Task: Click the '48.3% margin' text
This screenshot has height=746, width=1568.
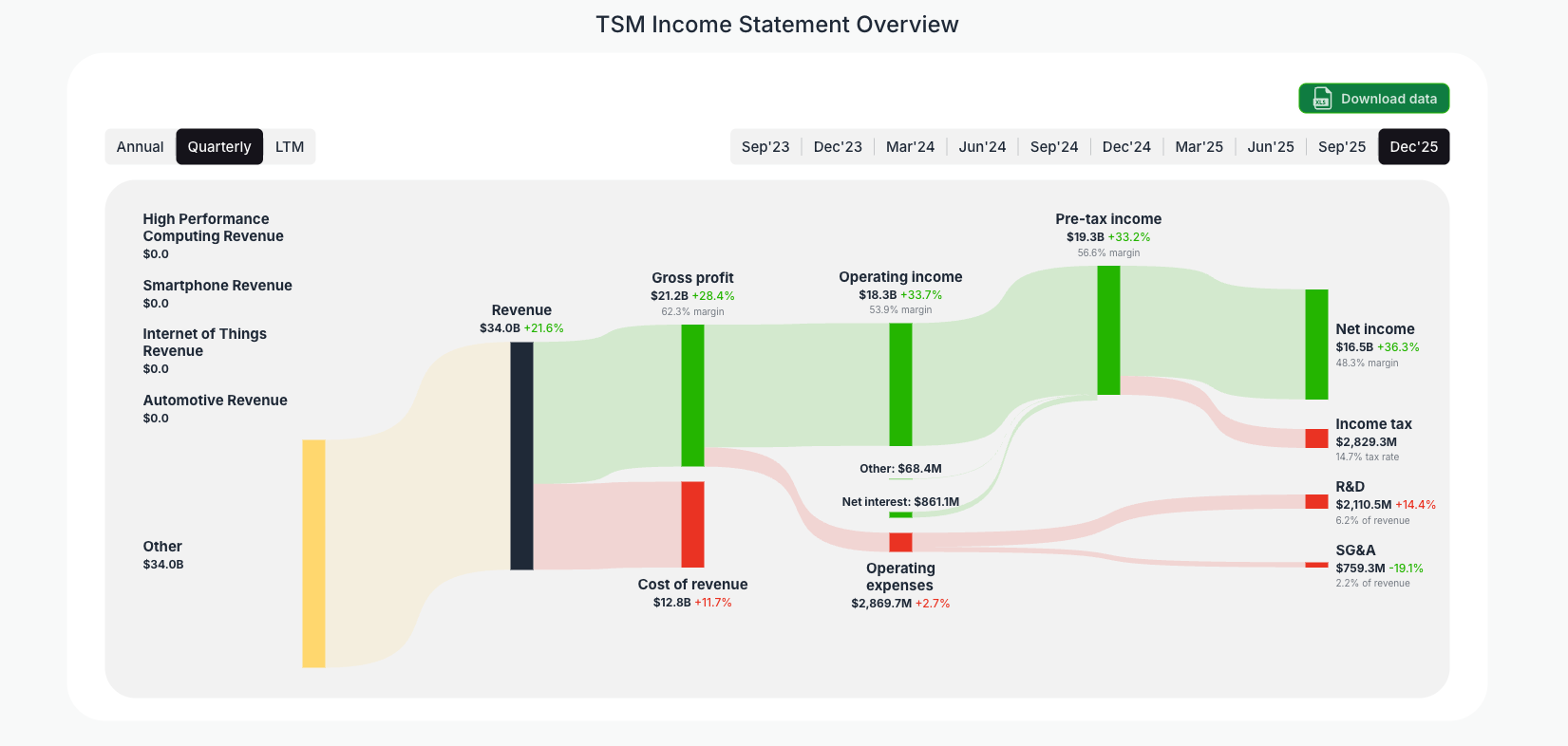Action: coord(1367,363)
